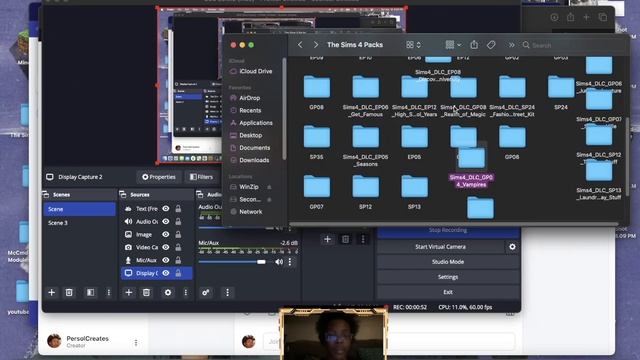Select the SP24 folder

pos(561,87)
